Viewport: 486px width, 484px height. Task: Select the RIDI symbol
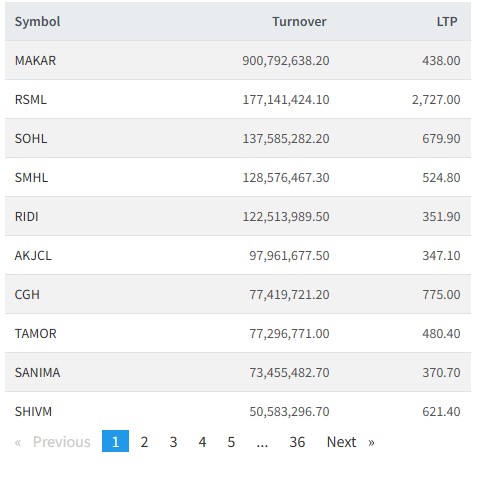26,217
